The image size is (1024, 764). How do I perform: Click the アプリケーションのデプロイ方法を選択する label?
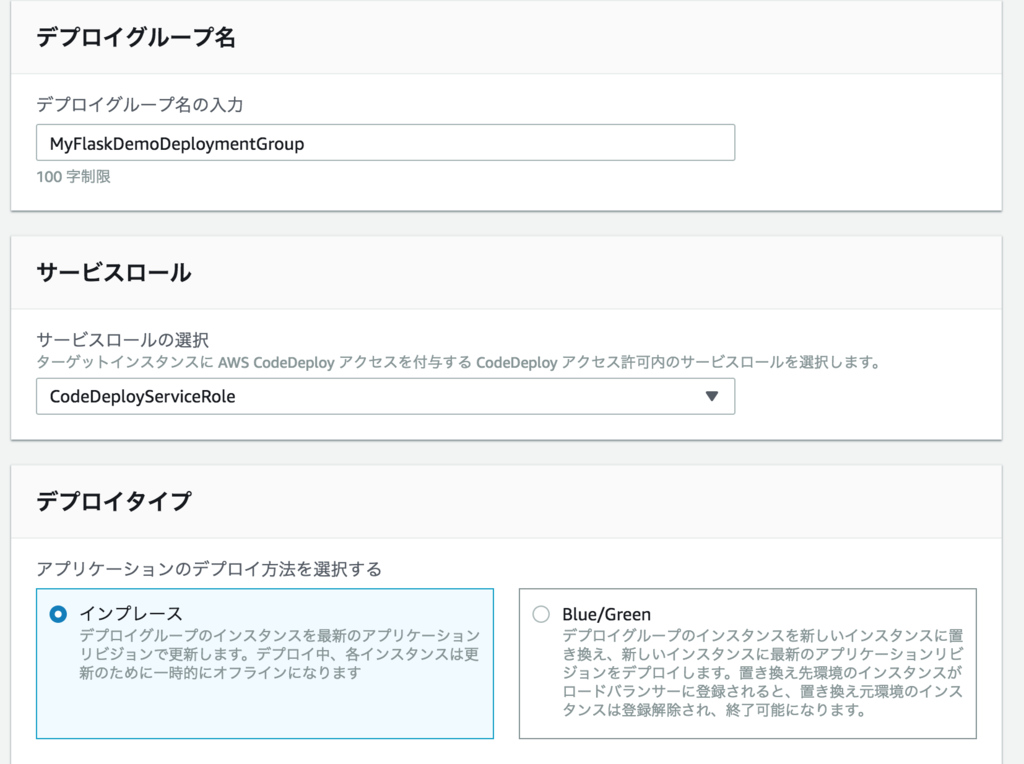pos(209,569)
